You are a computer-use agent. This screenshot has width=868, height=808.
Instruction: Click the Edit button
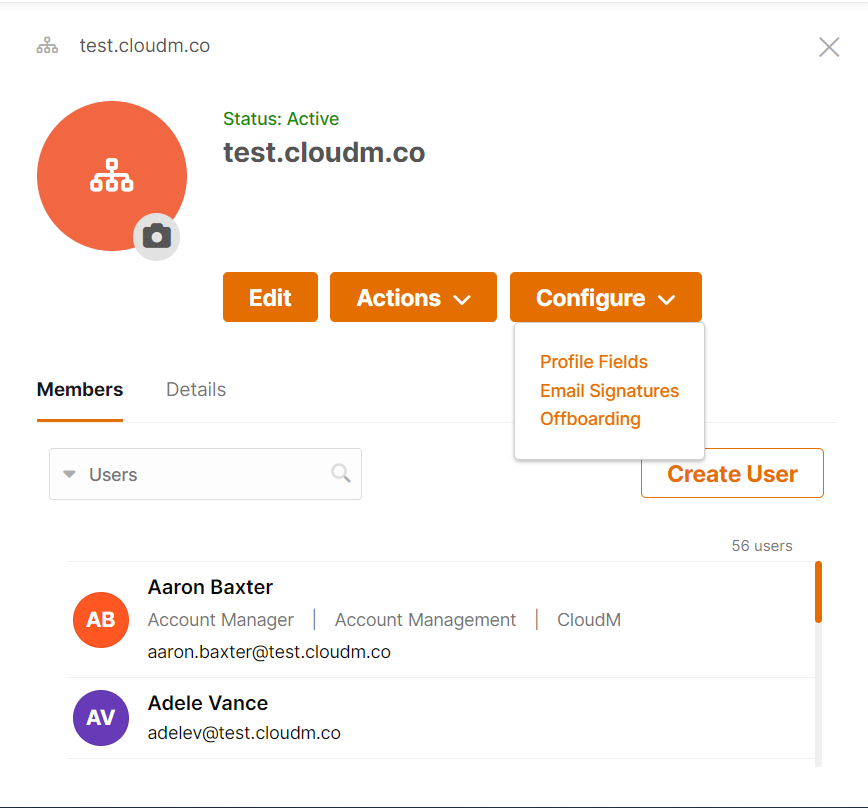(x=270, y=297)
